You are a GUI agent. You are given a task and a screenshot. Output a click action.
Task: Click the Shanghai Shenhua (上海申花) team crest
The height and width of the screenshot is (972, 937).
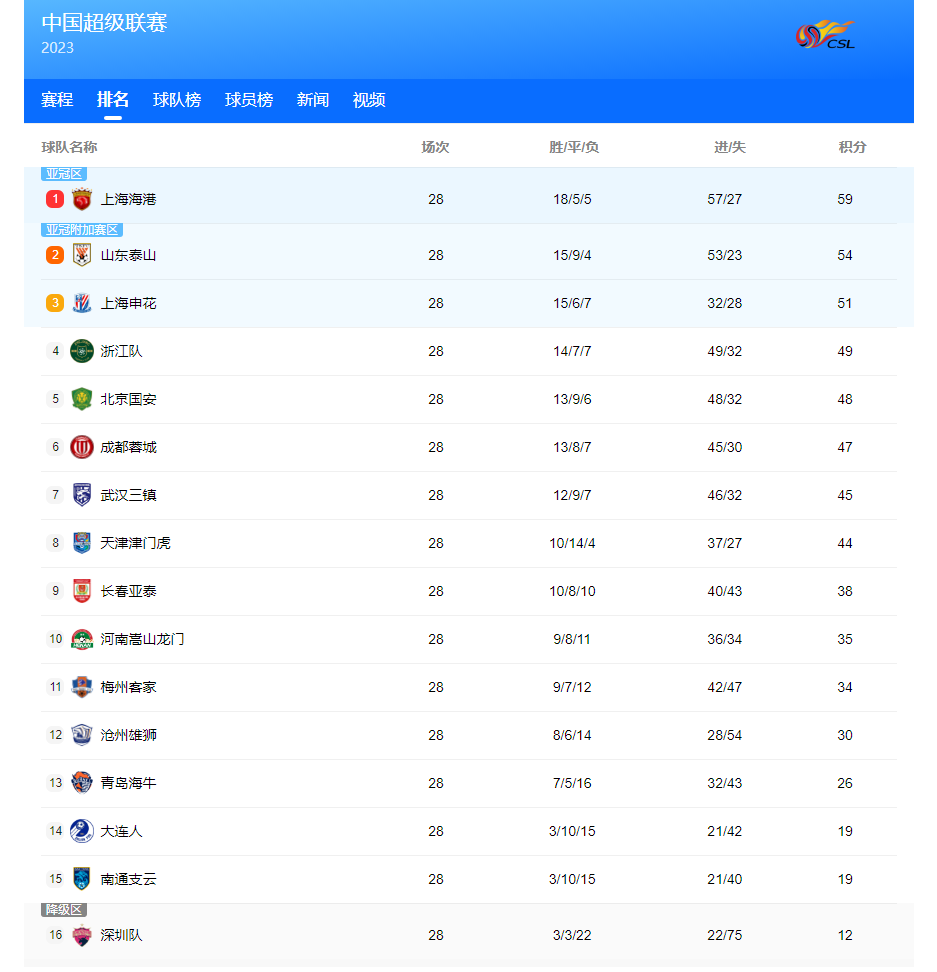(x=82, y=303)
